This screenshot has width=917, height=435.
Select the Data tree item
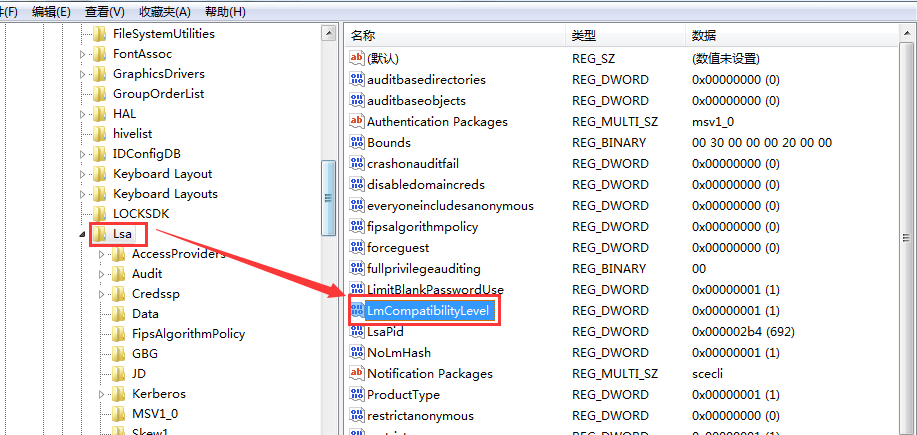coord(145,314)
